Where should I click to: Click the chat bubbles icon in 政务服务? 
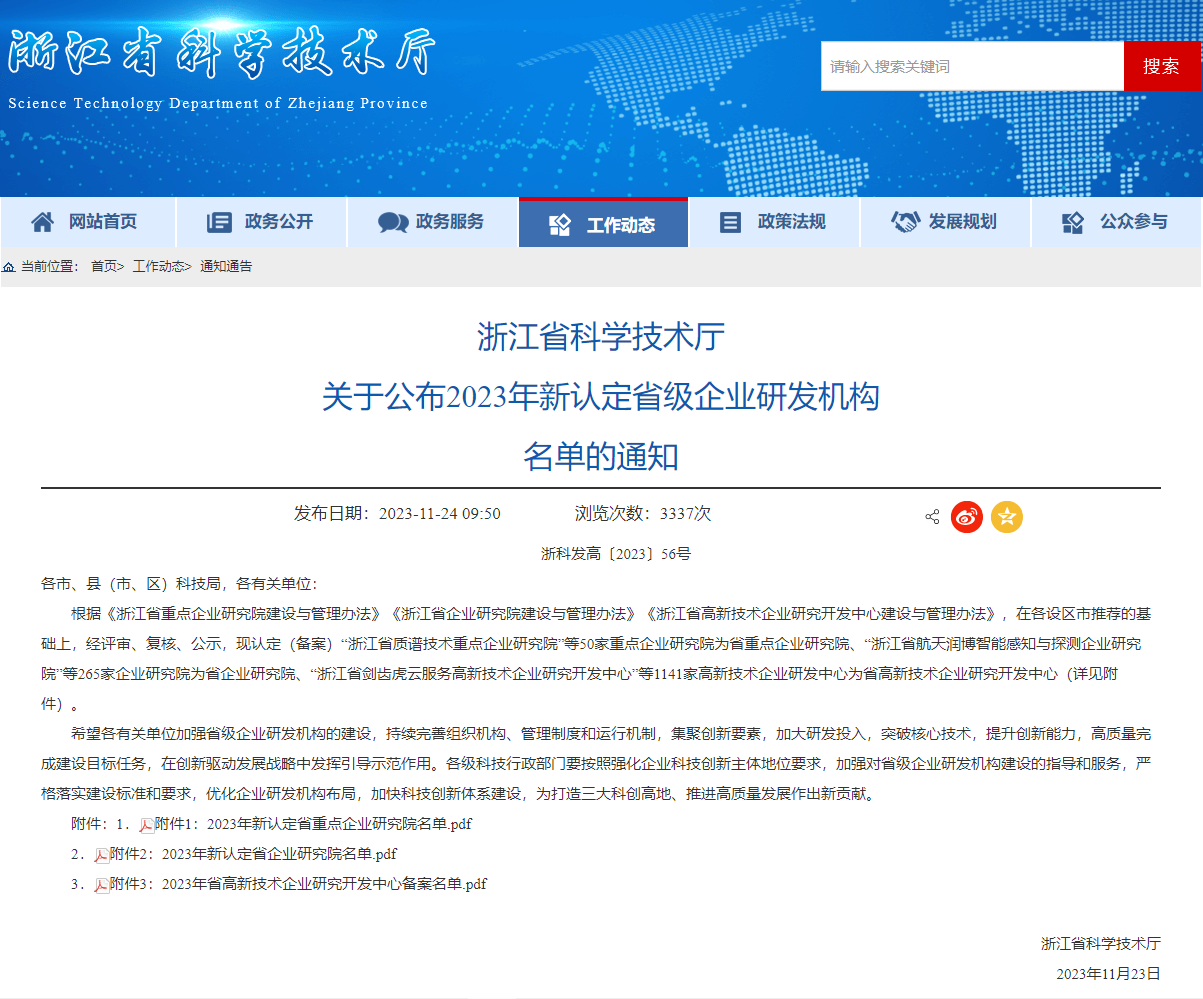pyautogui.click(x=392, y=223)
